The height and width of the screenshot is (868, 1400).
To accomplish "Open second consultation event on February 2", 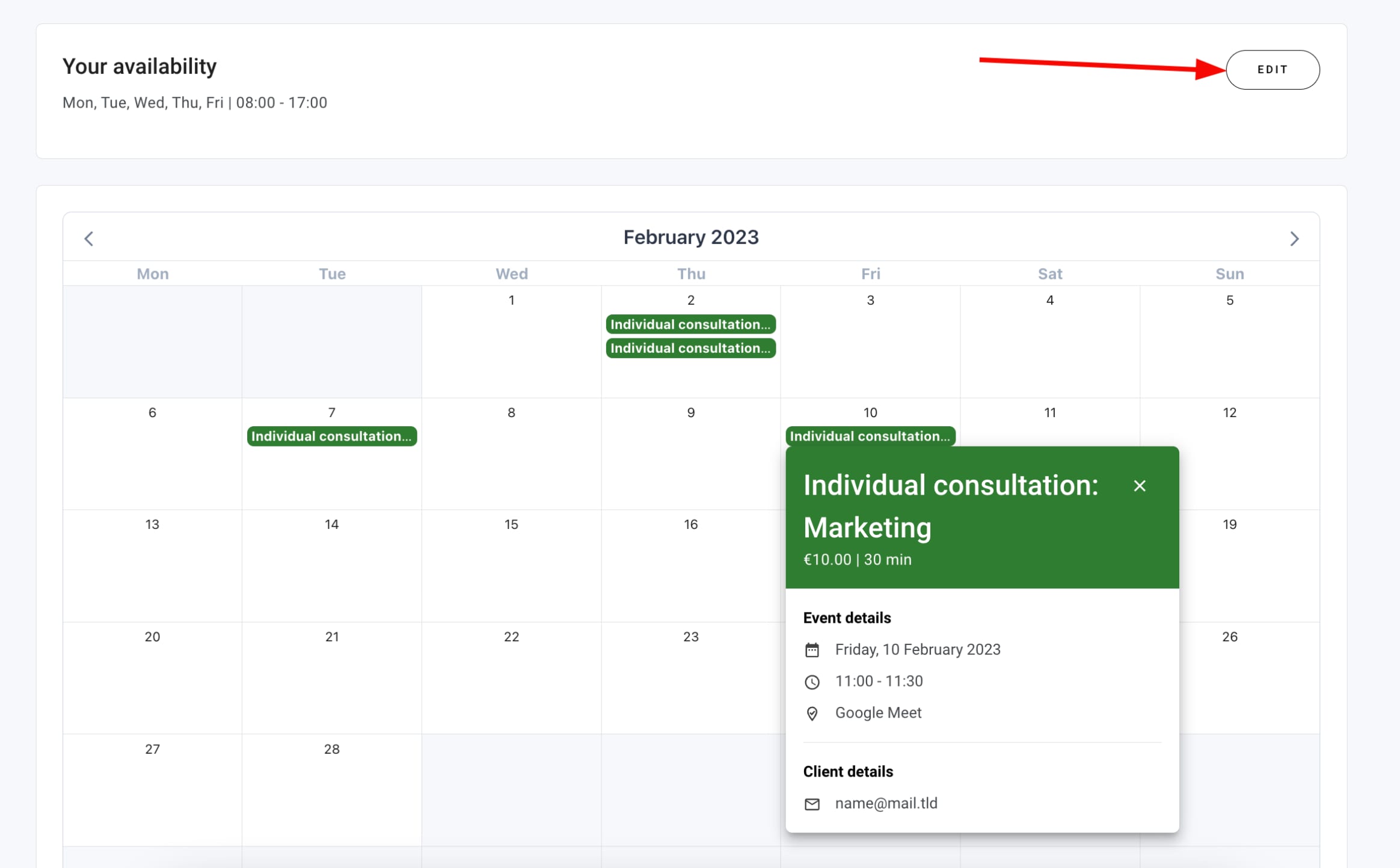I will click(690, 348).
